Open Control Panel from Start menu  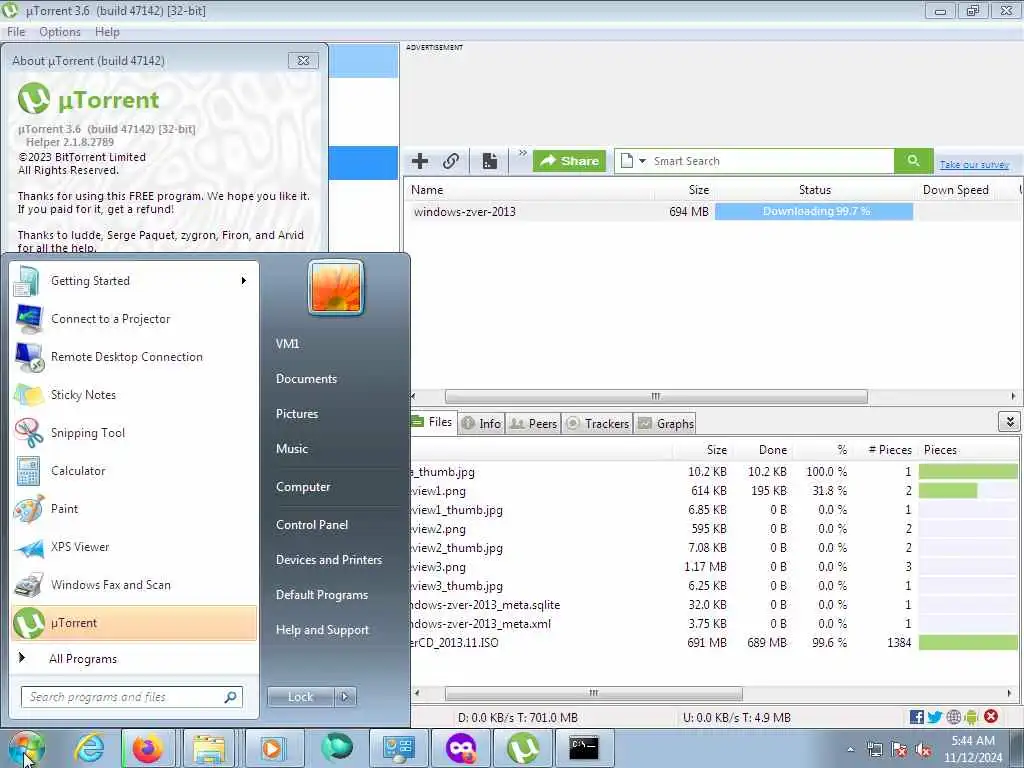(312, 524)
